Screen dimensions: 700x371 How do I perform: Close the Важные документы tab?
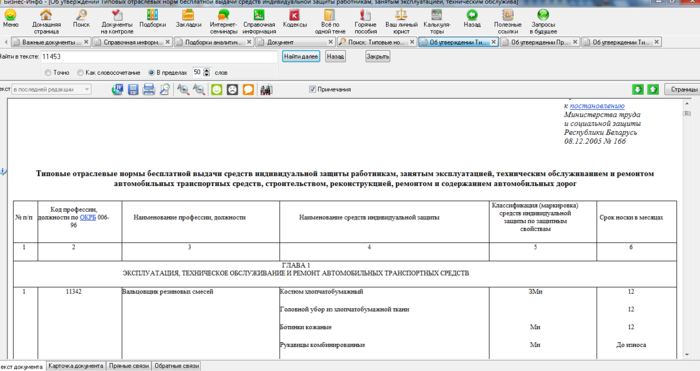[86, 42]
